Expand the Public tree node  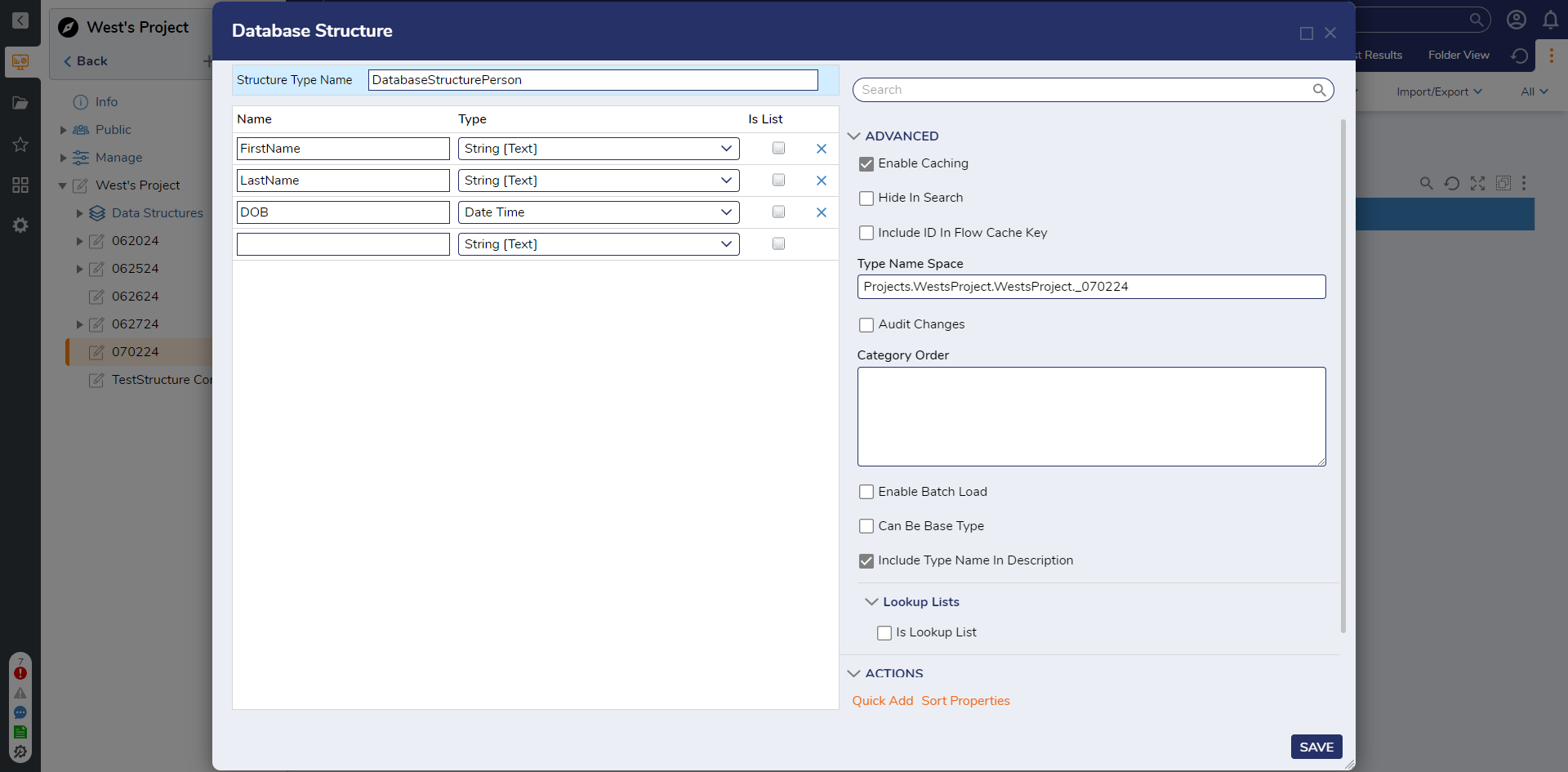coord(64,130)
